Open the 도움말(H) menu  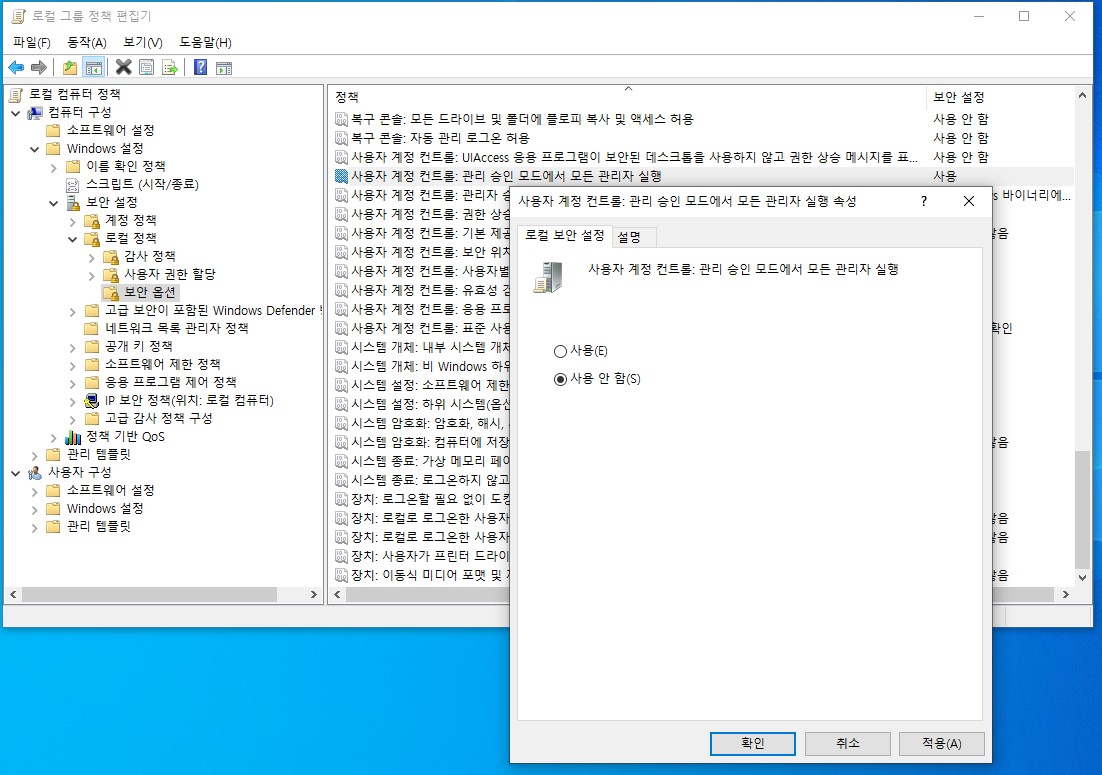point(205,42)
